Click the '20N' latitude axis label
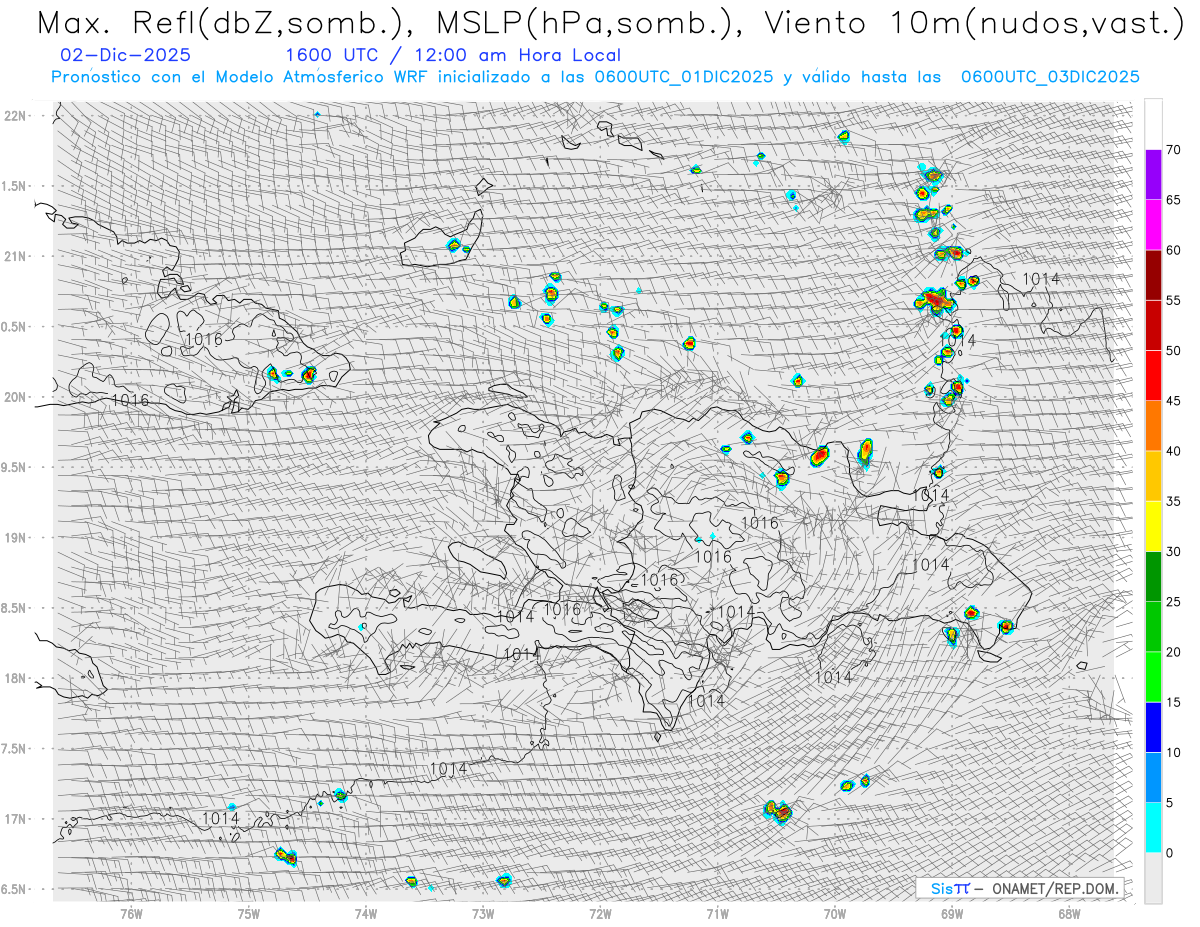The height and width of the screenshot is (927, 1200). (x=15, y=397)
